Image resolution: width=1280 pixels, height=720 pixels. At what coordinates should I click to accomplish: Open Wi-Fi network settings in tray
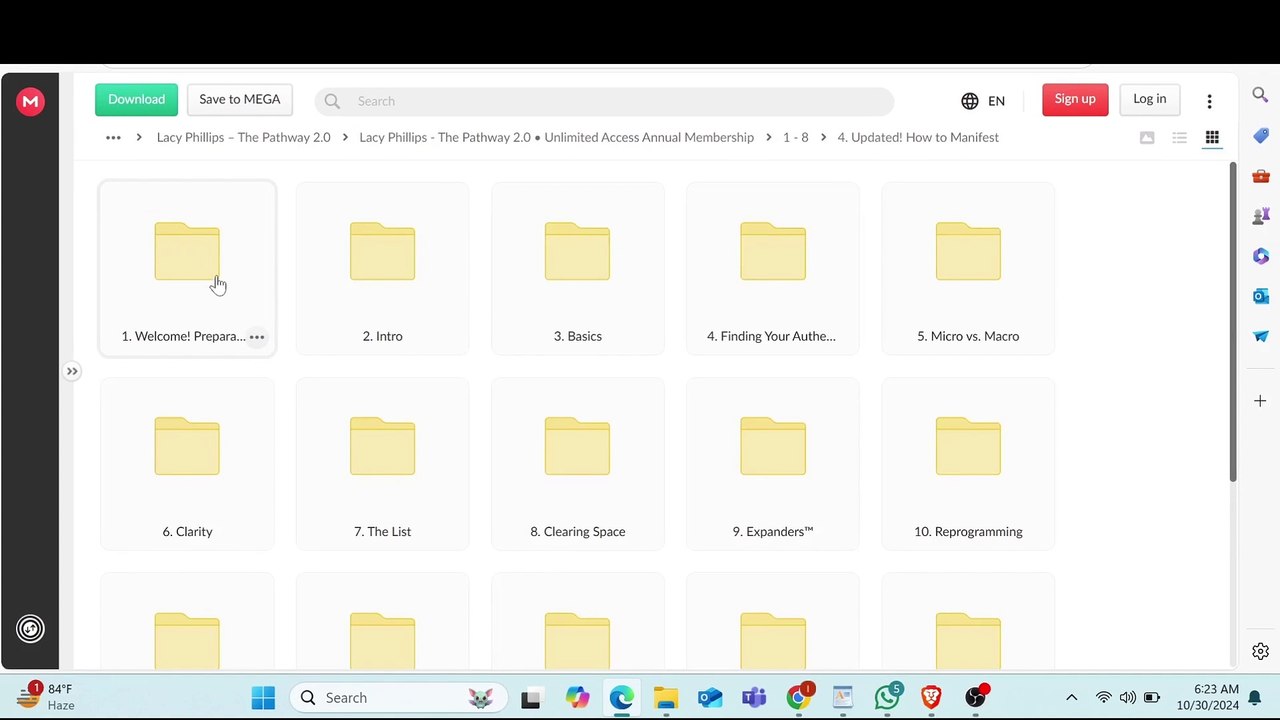pos(1104,698)
